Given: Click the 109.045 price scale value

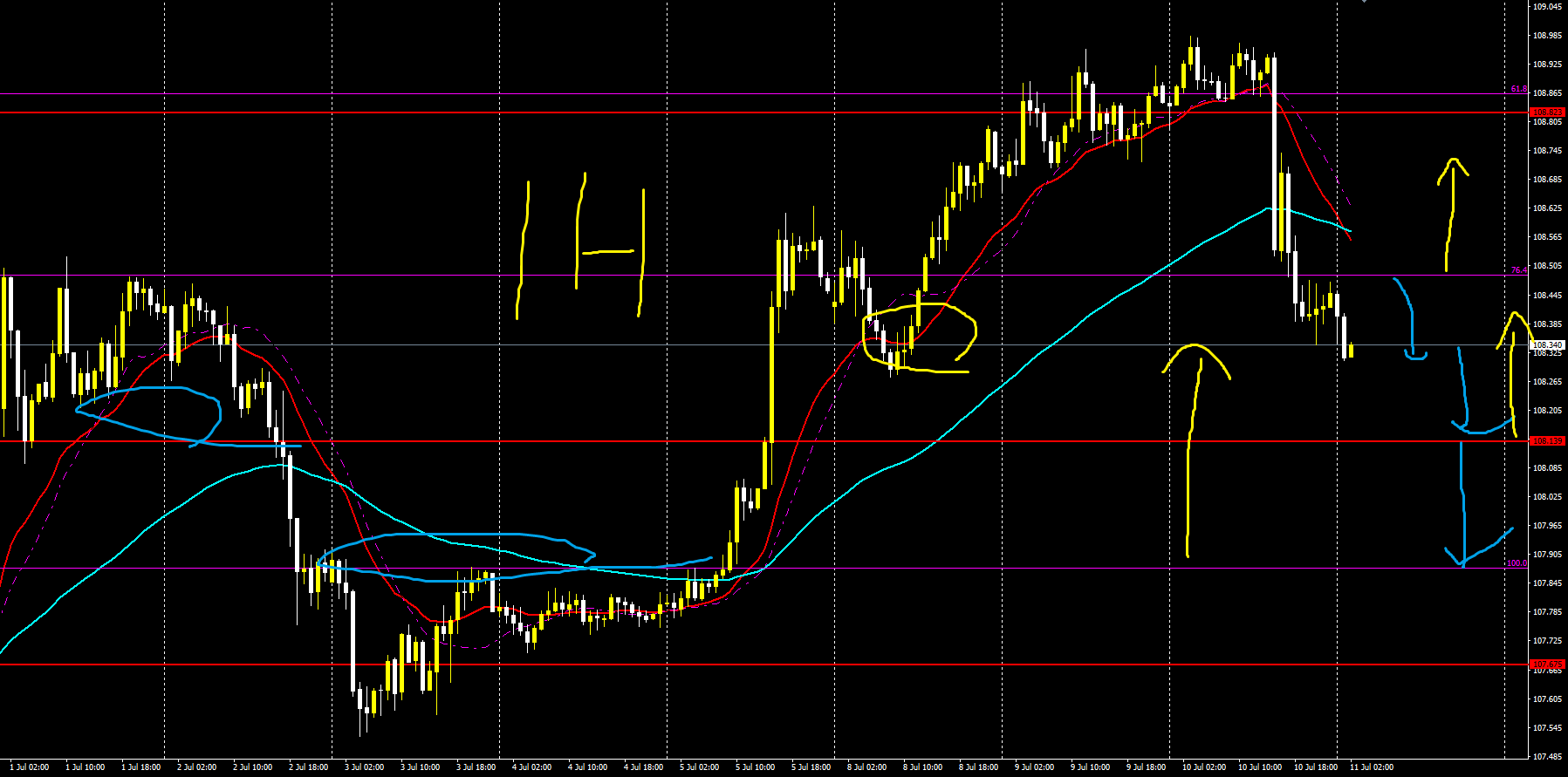Looking at the screenshot, I should pyautogui.click(x=1548, y=7).
